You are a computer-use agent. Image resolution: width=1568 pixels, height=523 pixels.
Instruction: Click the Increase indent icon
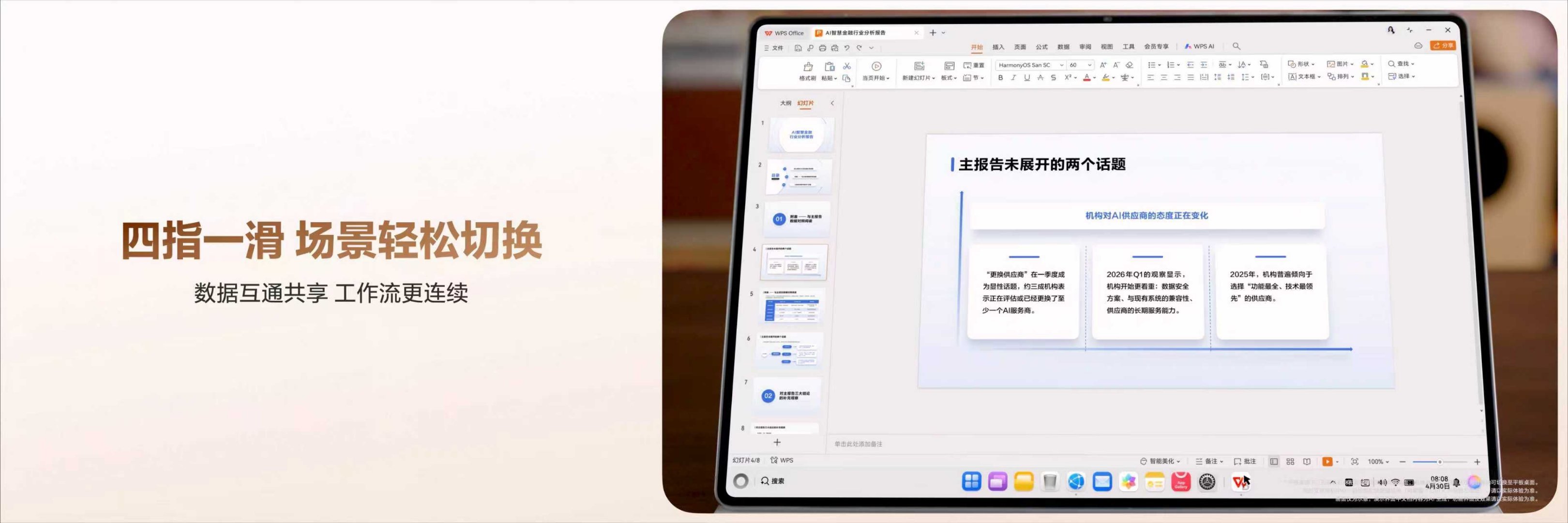[x=1204, y=64]
